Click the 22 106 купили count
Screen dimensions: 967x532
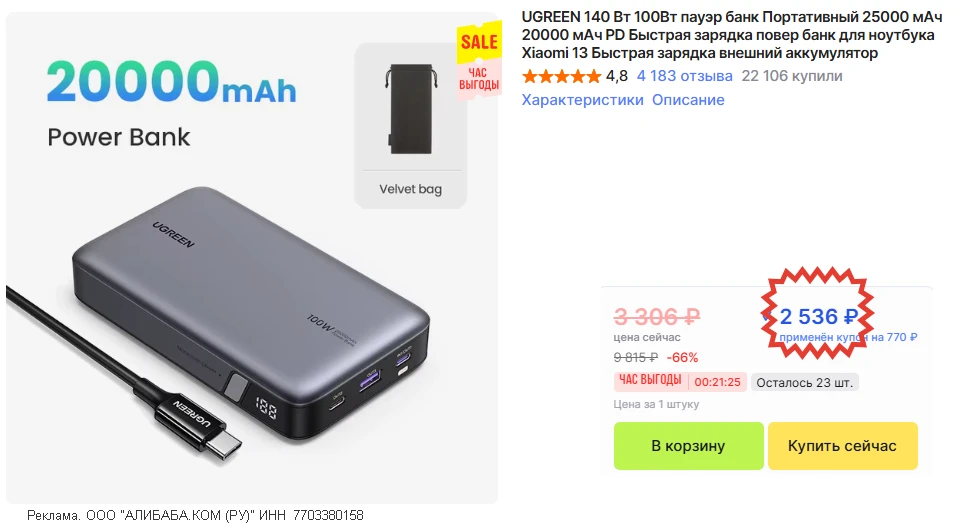click(791, 76)
